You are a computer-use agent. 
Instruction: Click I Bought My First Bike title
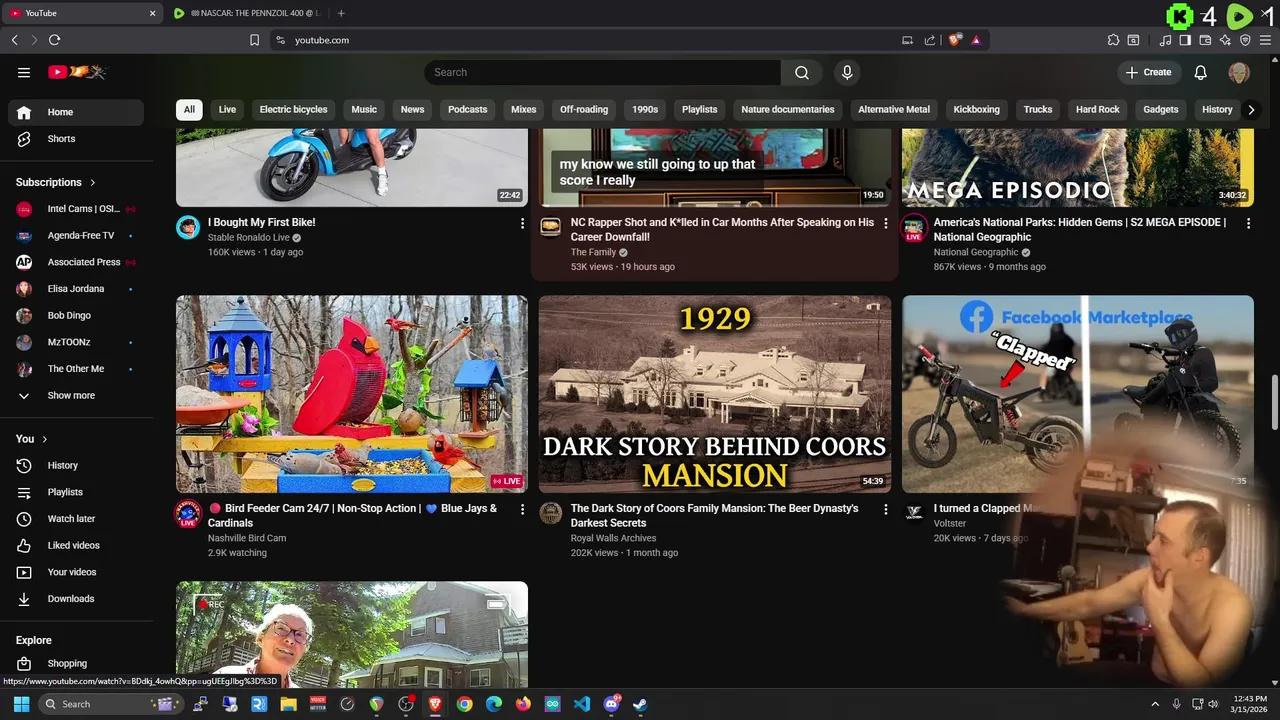261,223
